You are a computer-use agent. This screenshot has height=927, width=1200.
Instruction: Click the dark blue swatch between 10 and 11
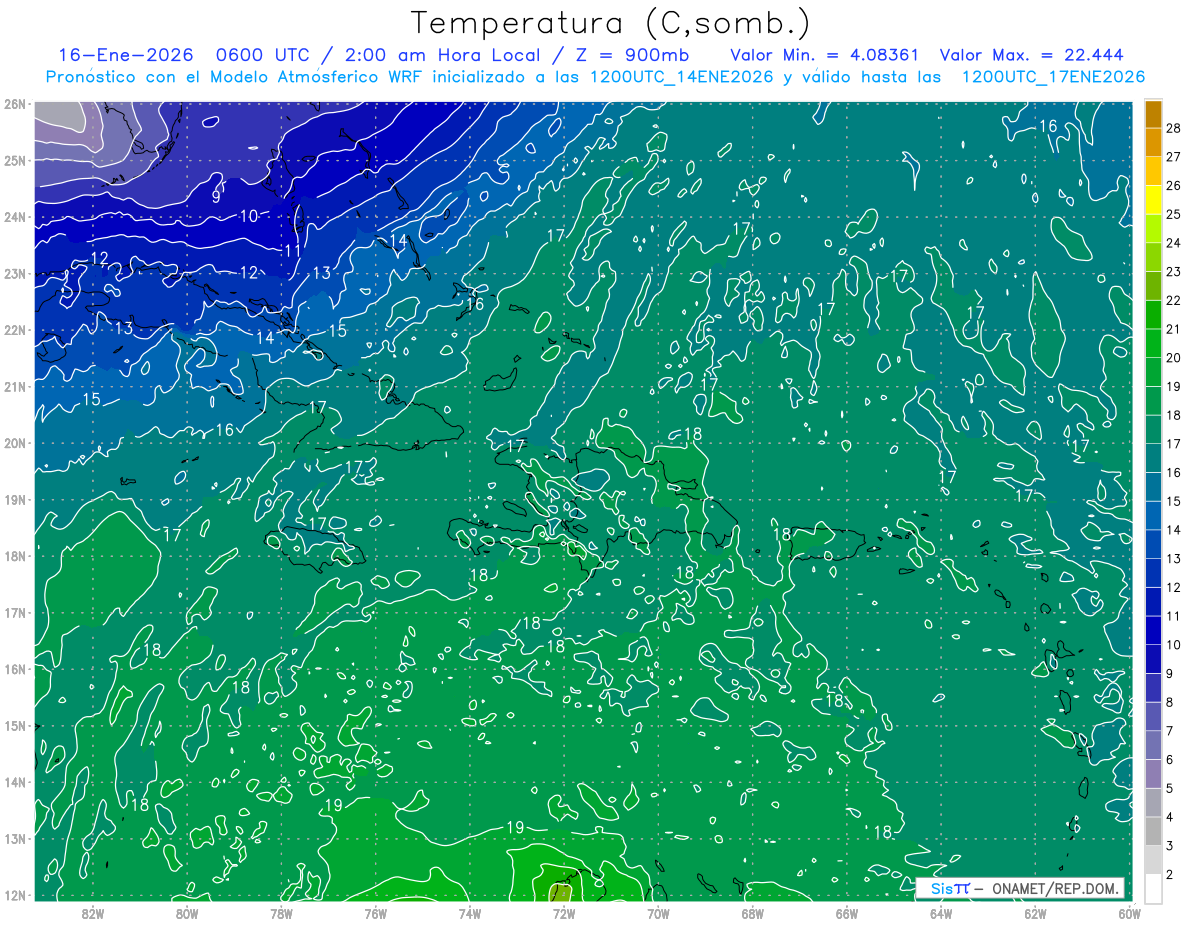[x=1154, y=631]
